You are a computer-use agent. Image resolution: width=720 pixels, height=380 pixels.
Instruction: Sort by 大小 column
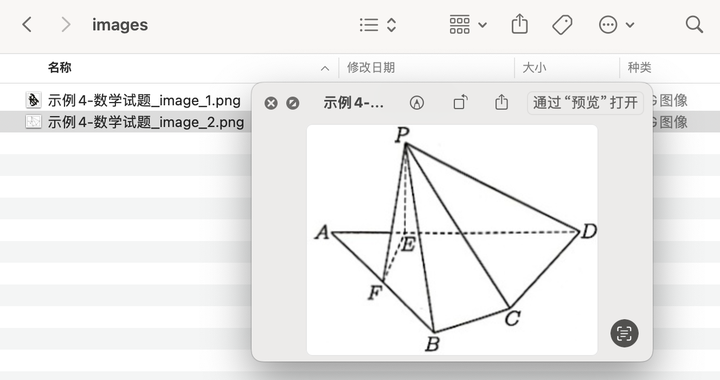tap(534, 68)
